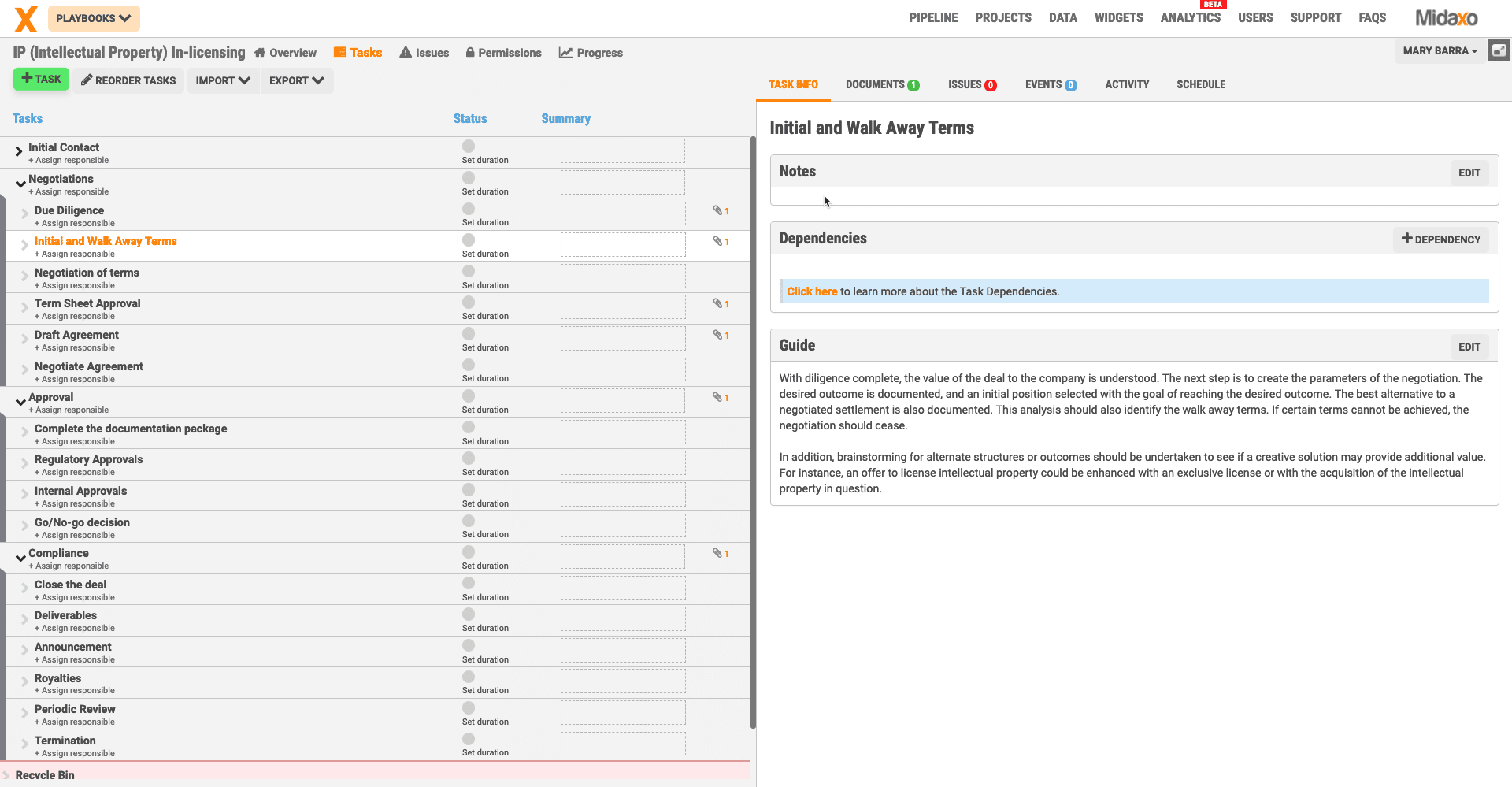
Task: Open the Issues tab with warning icon
Action: (x=424, y=53)
